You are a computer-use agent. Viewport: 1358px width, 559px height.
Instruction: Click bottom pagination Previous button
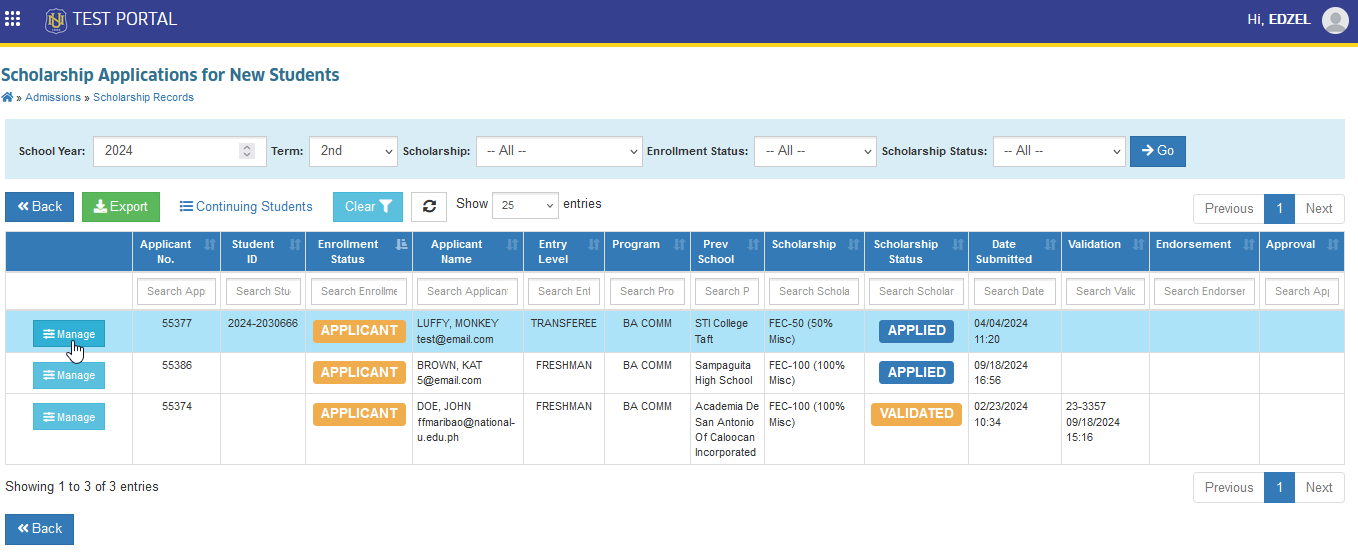(1229, 488)
